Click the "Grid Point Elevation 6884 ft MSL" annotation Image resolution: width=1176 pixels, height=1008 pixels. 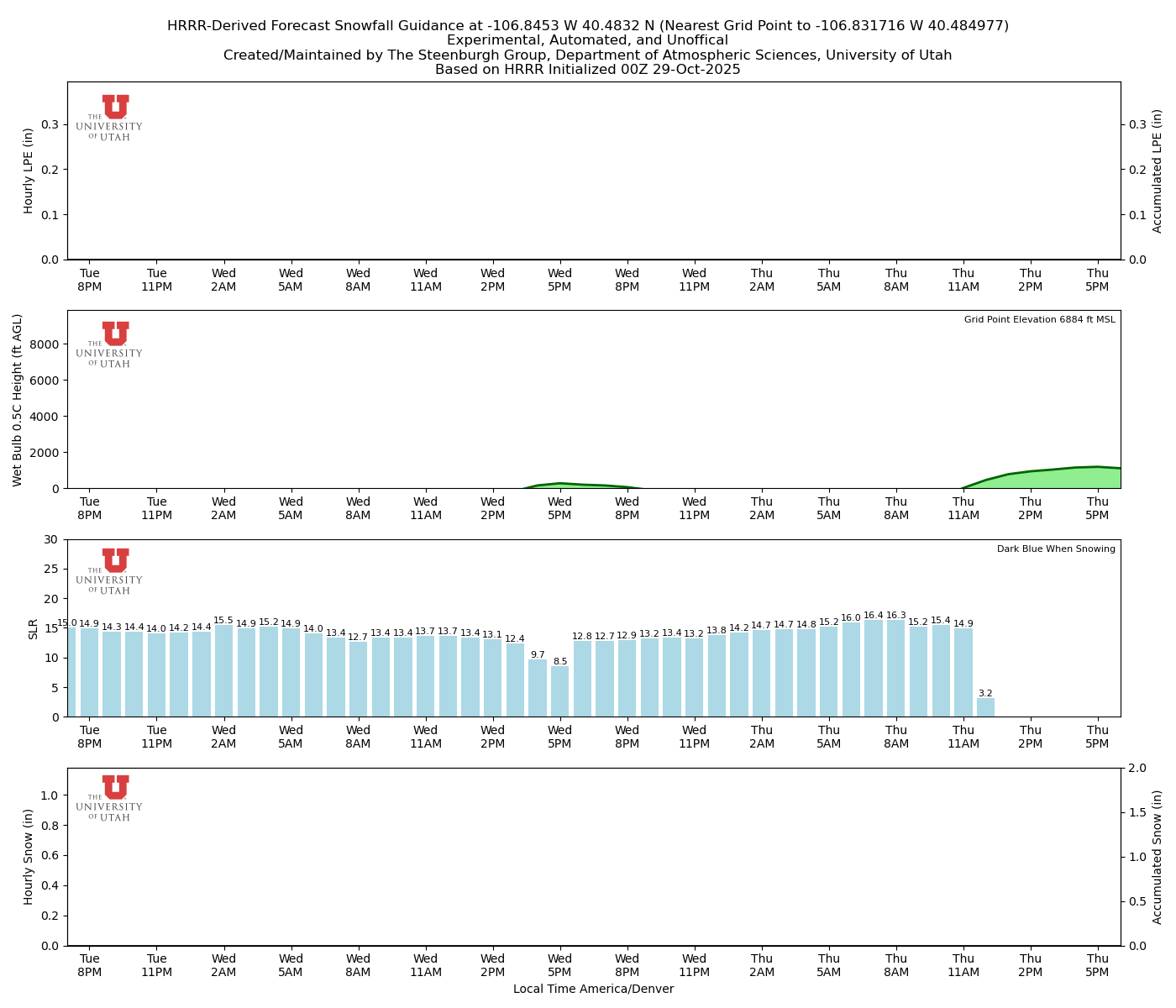coord(1039,320)
